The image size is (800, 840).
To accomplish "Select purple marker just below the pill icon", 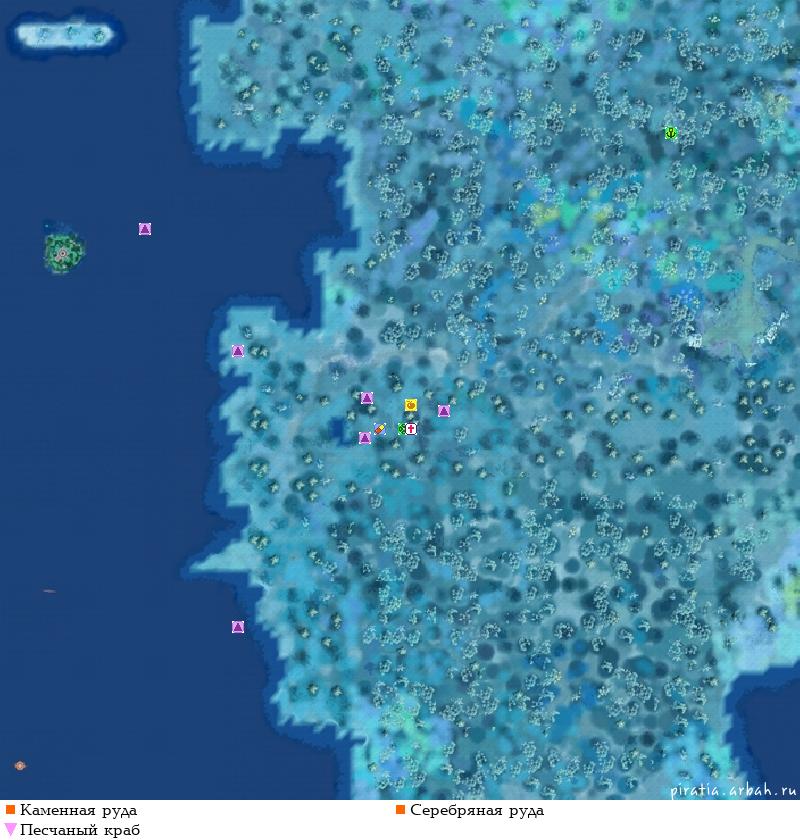I will point(365,438).
